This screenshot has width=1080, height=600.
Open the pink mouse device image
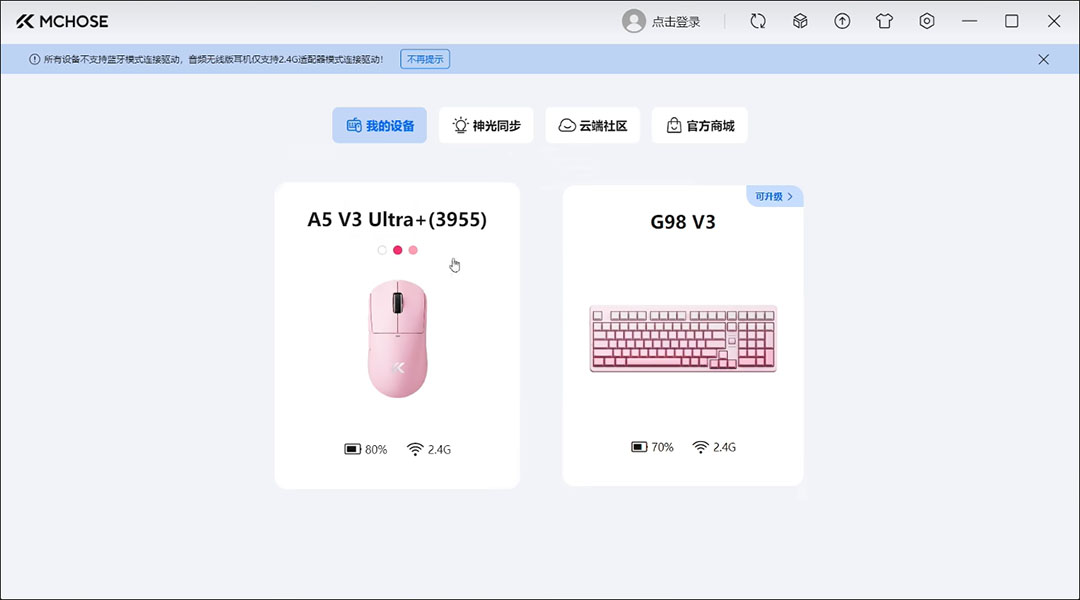tap(397, 338)
